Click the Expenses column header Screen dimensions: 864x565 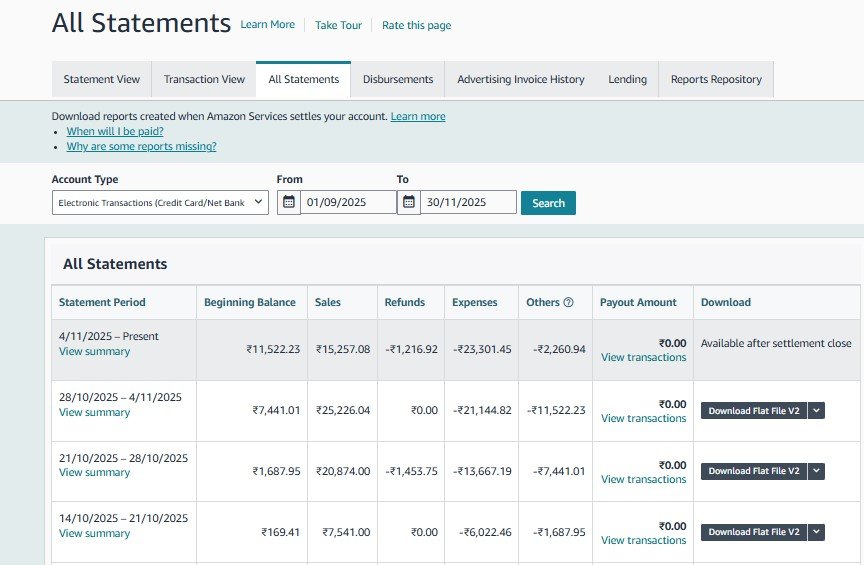pos(474,302)
